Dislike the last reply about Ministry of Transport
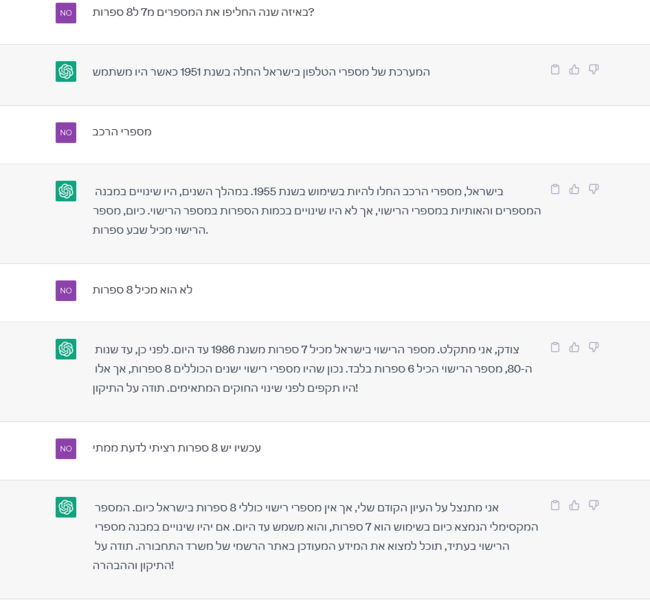650x600 pixels. tap(594, 505)
